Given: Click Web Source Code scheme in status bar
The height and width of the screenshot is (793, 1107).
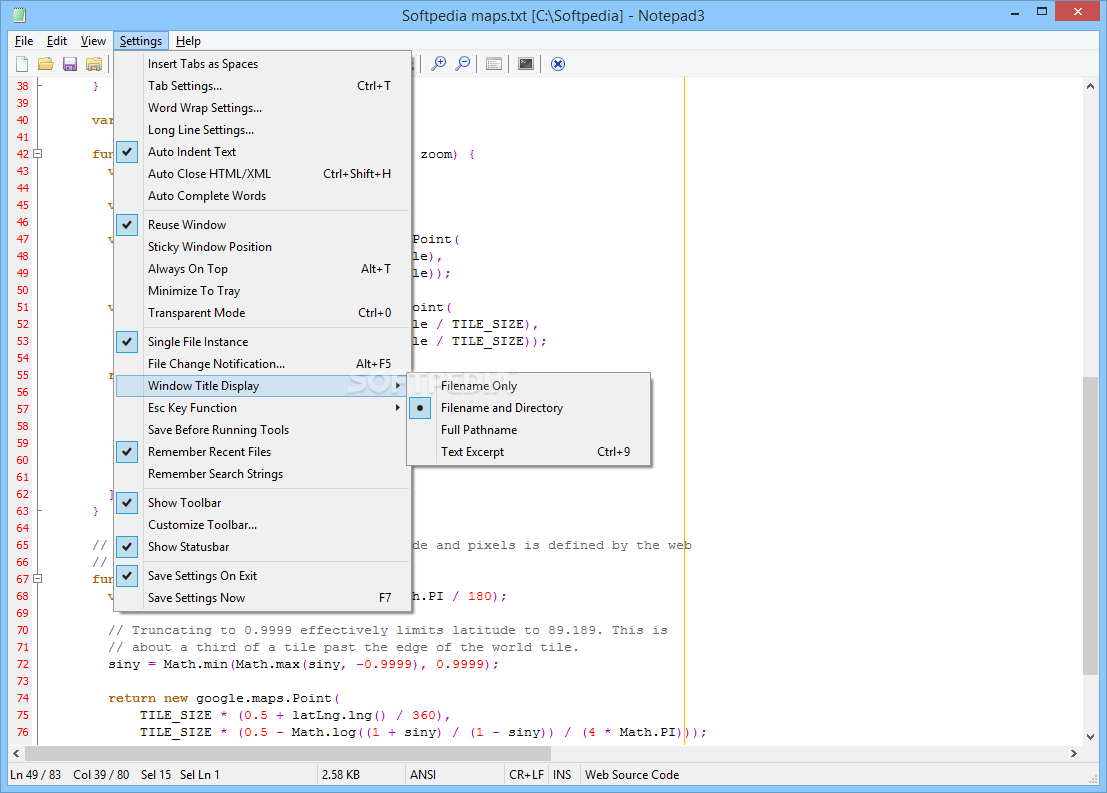Looking at the screenshot, I should (632, 775).
